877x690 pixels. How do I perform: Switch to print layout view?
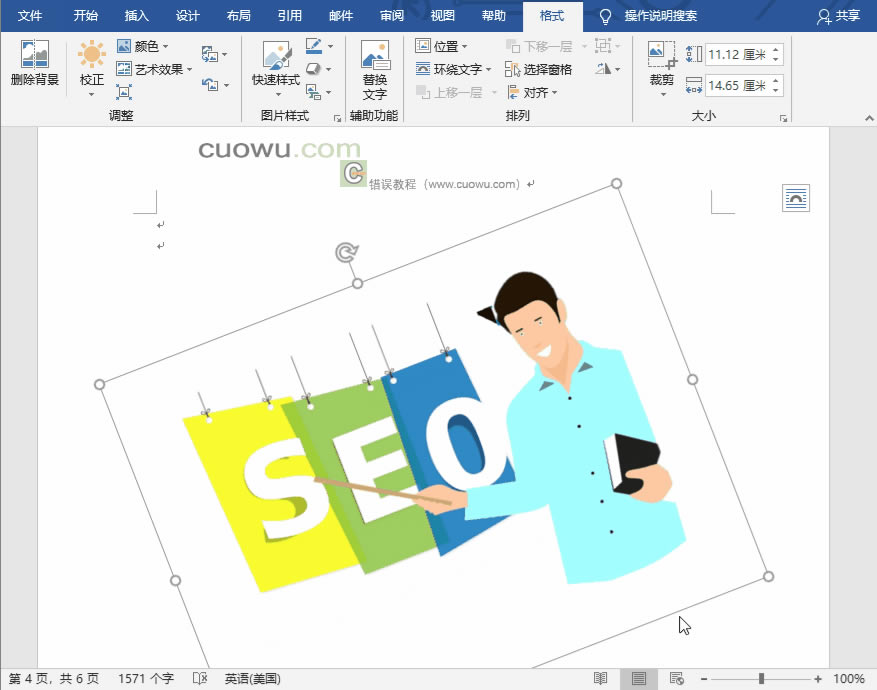point(639,679)
